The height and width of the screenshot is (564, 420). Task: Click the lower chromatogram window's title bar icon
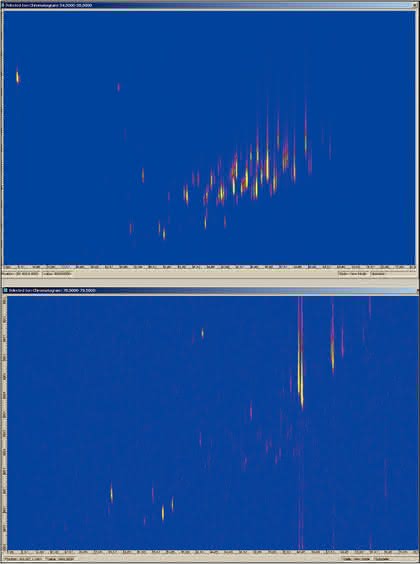point(5,290)
